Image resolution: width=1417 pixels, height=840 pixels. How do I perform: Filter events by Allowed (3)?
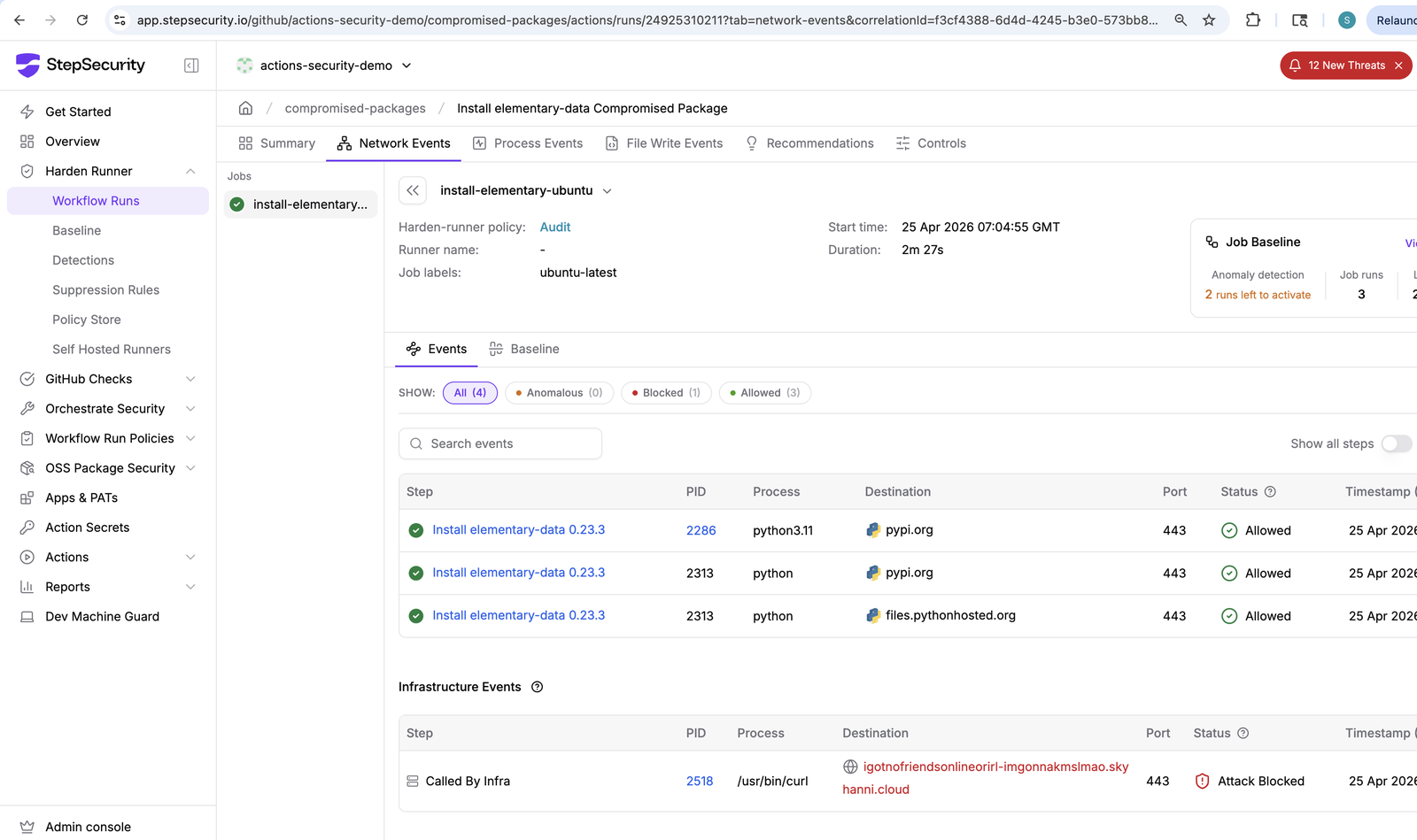click(765, 393)
